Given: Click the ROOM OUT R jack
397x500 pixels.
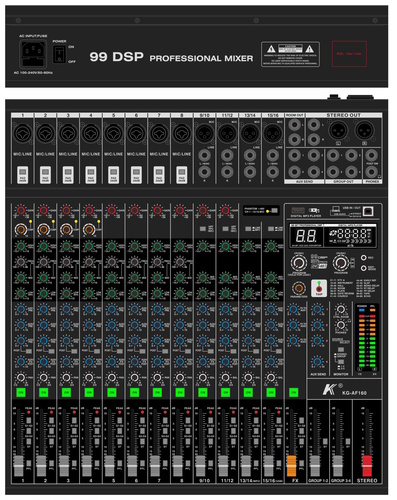Looking at the screenshot, I should point(294,140).
